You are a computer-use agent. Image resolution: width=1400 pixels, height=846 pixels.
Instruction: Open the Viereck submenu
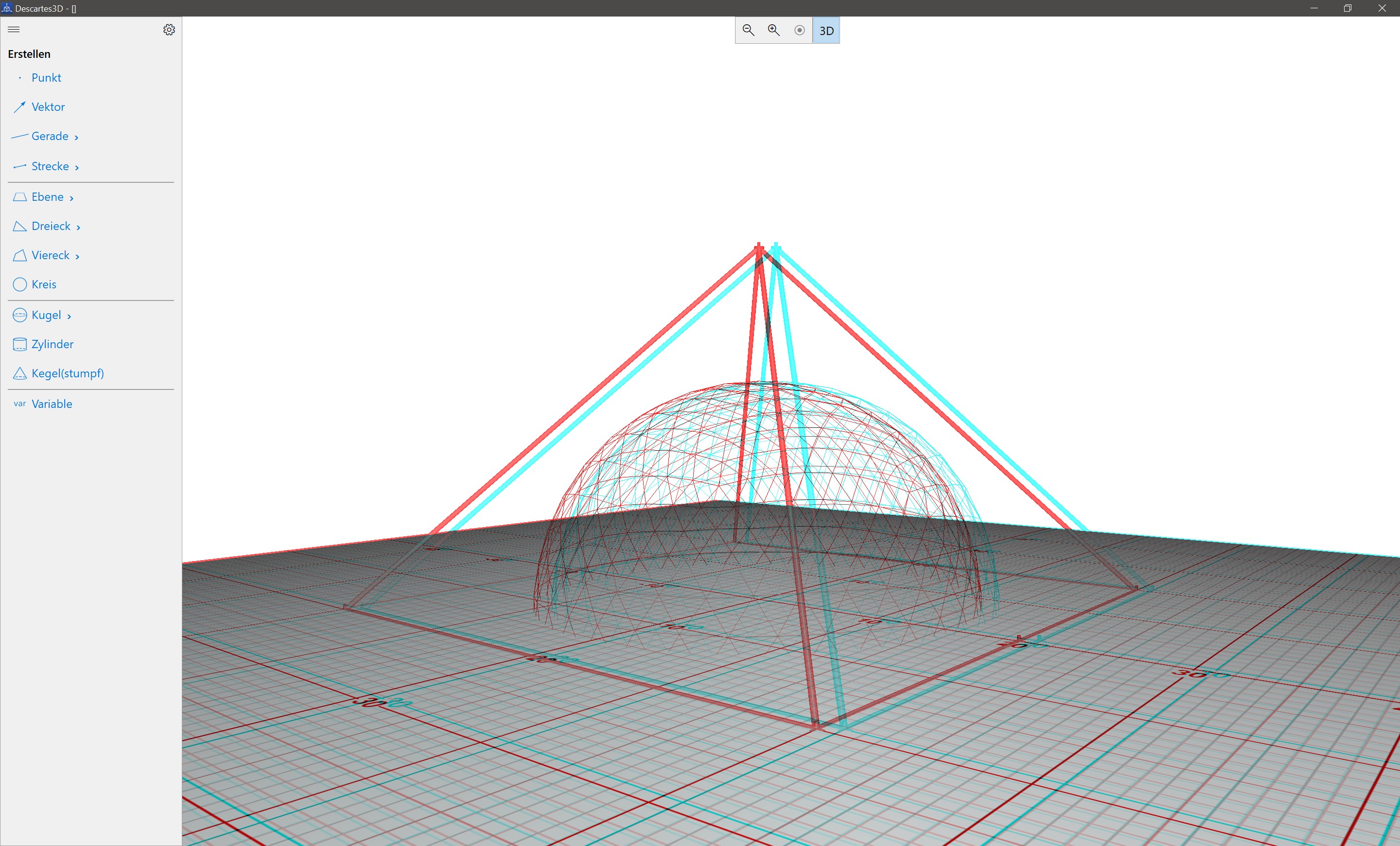tap(51, 255)
